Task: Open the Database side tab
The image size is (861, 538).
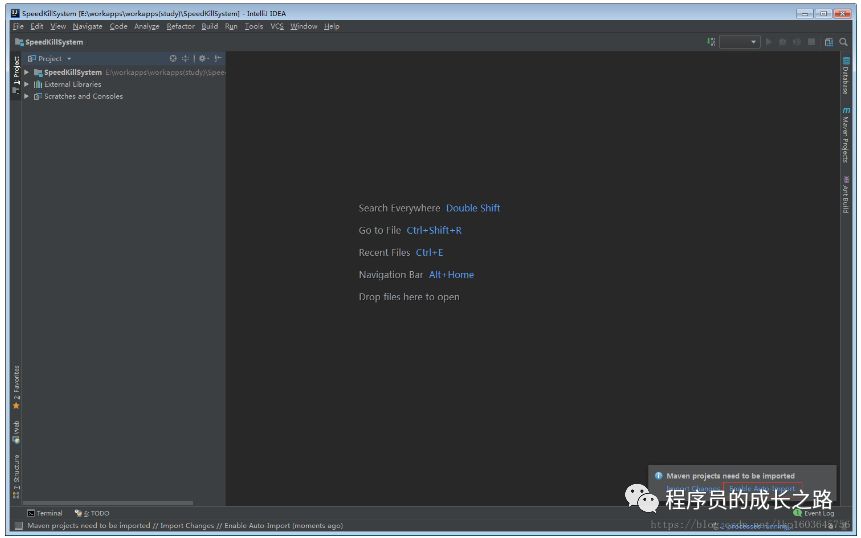Action: pyautogui.click(x=845, y=75)
